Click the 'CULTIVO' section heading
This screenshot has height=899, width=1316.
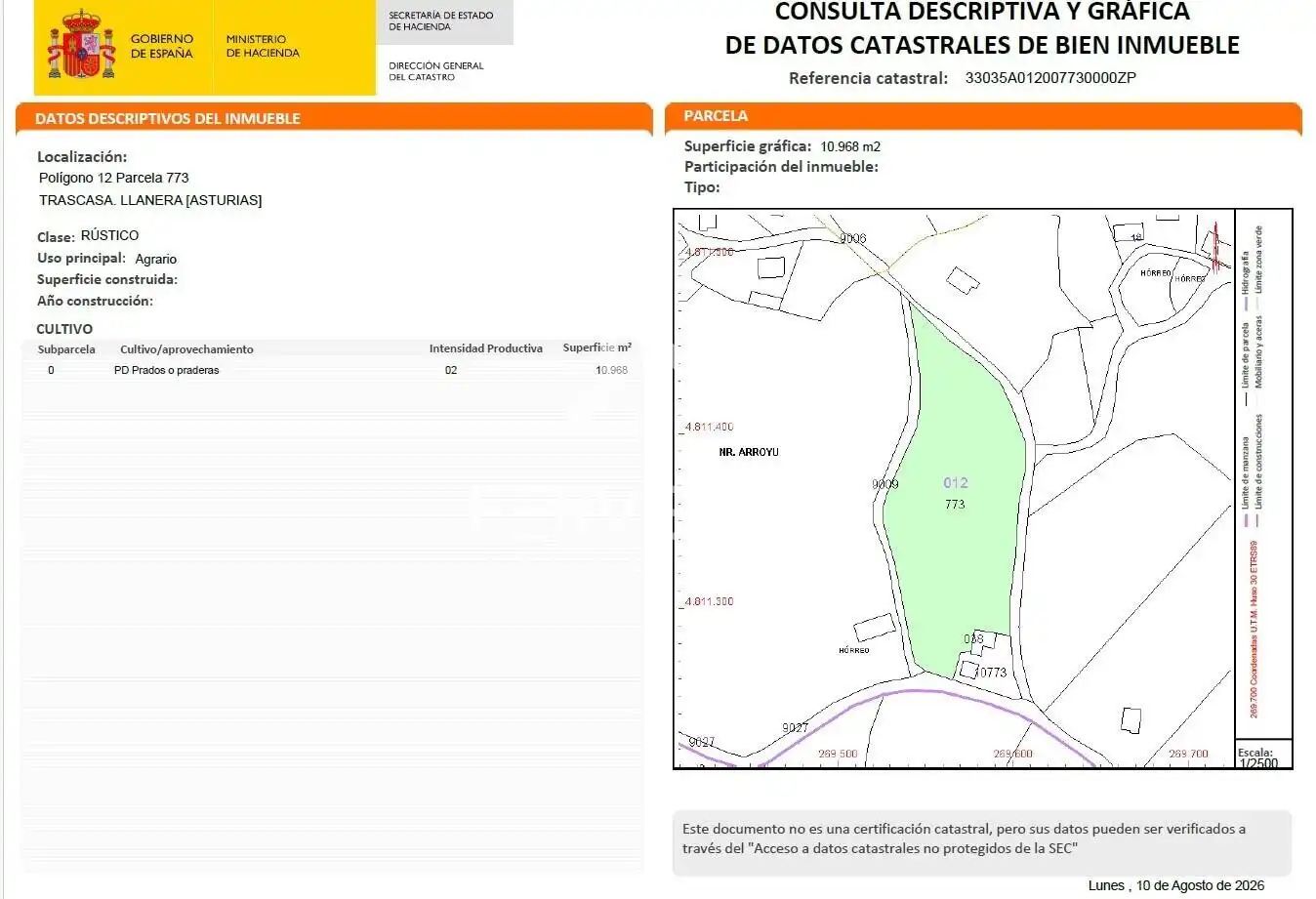tap(64, 329)
